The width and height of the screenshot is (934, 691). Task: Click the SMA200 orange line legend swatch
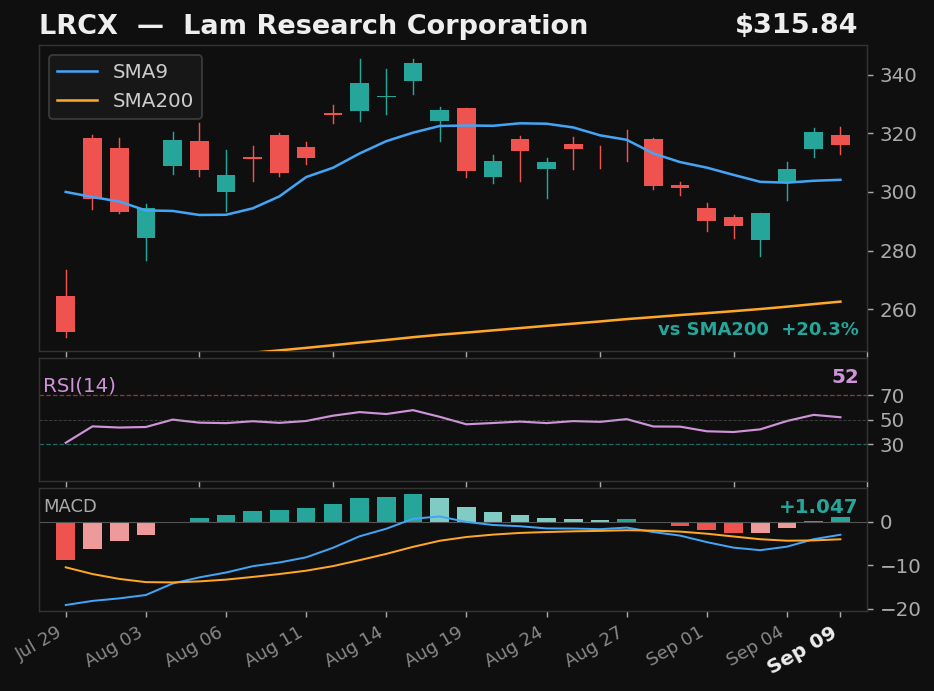pos(77,100)
